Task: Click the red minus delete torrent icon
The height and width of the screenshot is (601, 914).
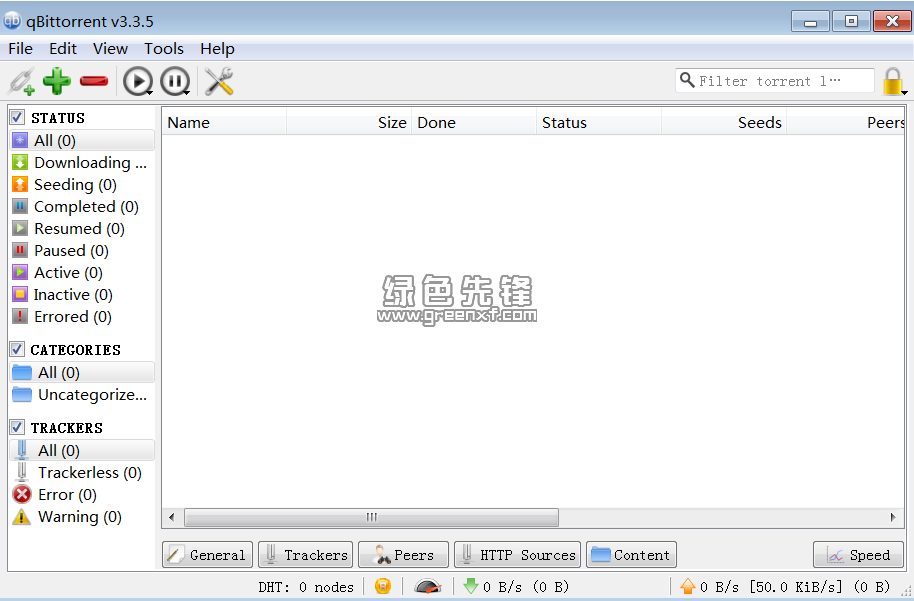Action: tap(94, 81)
